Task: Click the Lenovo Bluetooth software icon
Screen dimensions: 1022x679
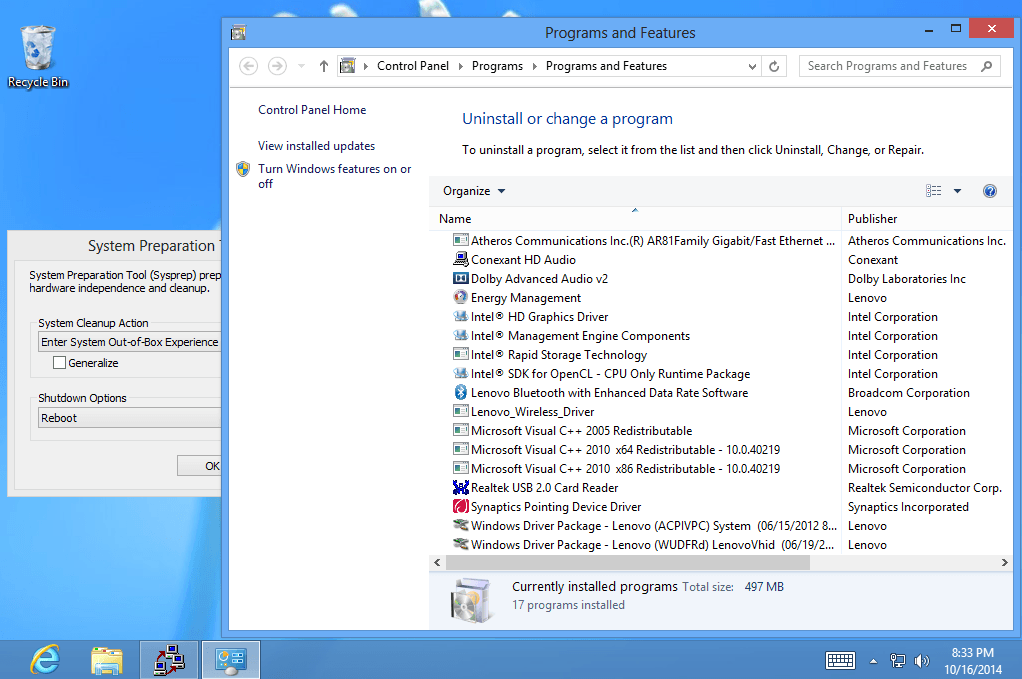Action: (460, 392)
